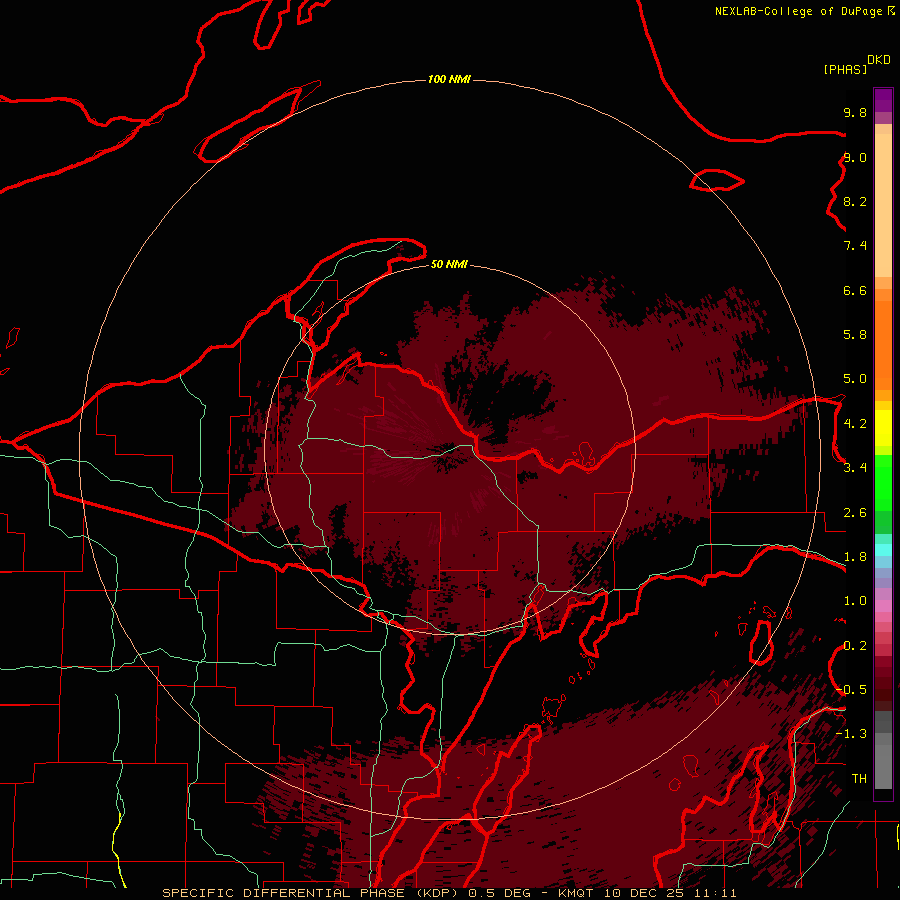Click the 5.8 value on color scale
Viewport: 900px width, 900px height.
(855, 335)
